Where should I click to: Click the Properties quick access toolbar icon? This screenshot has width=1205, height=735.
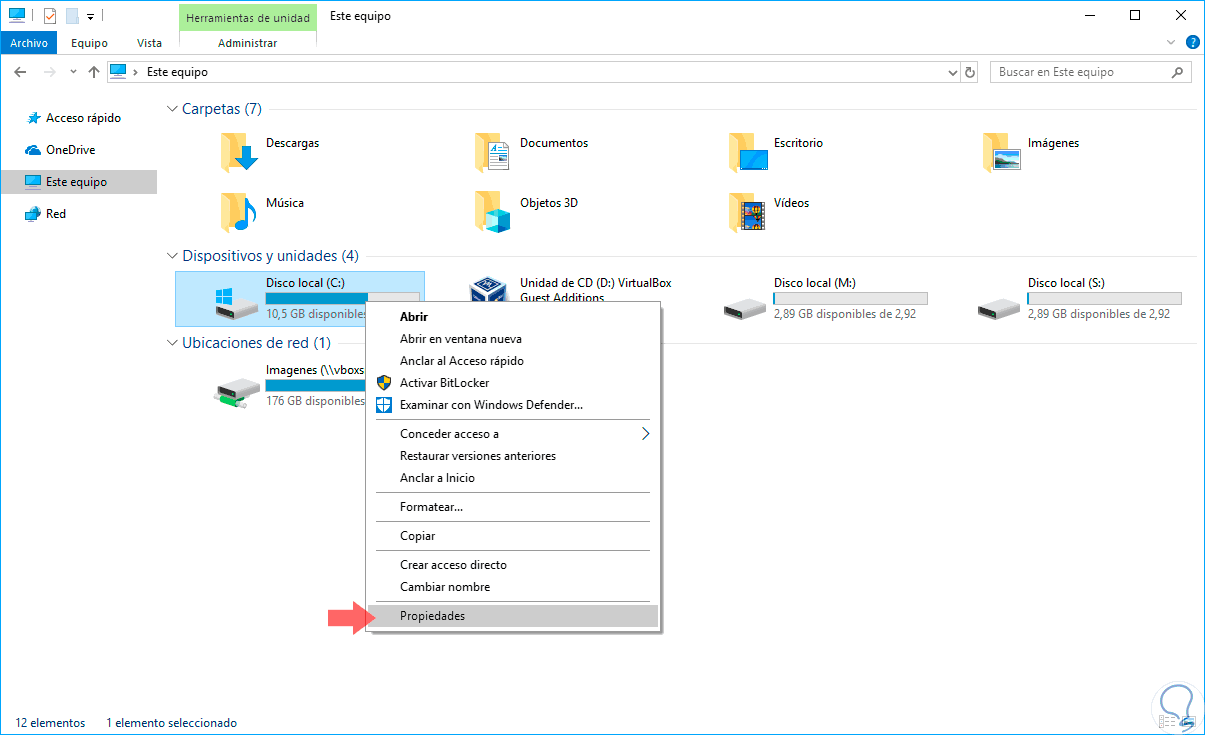click(x=50, y=16)
